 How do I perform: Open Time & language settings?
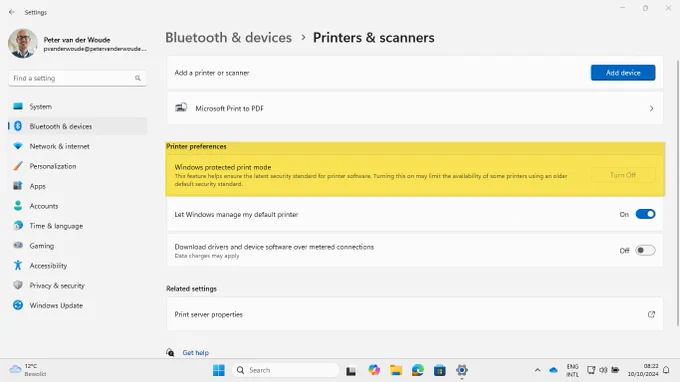coord(78,226)
